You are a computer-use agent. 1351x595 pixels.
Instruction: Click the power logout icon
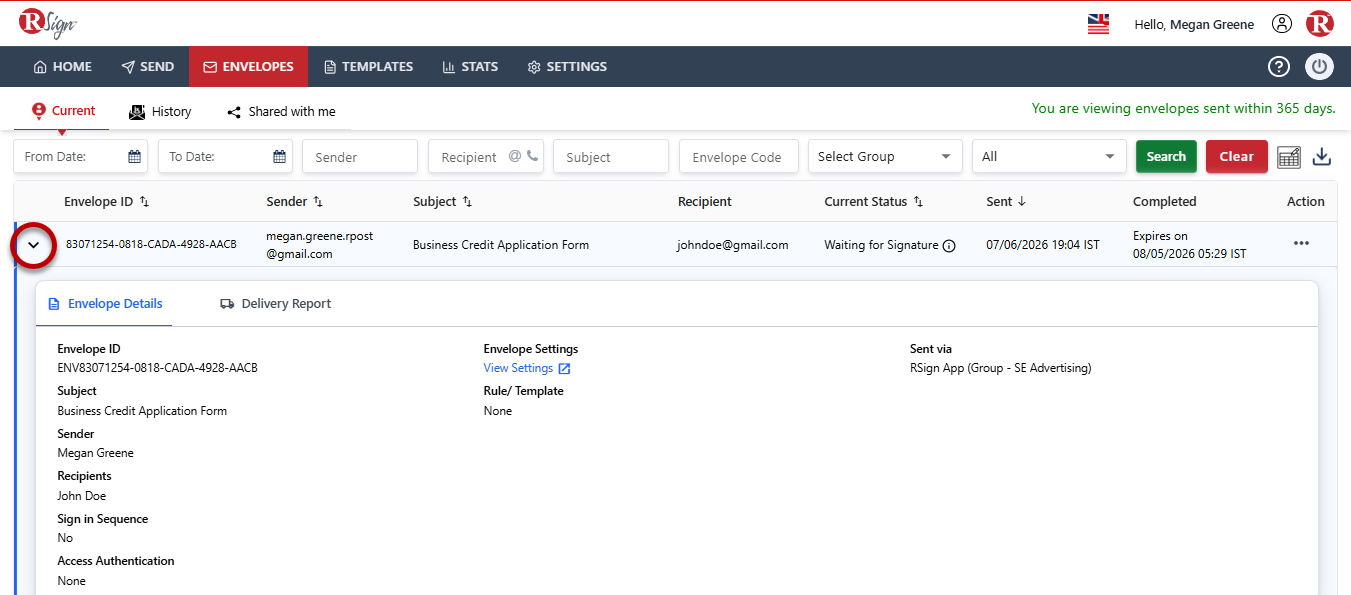click(1319, 67)
